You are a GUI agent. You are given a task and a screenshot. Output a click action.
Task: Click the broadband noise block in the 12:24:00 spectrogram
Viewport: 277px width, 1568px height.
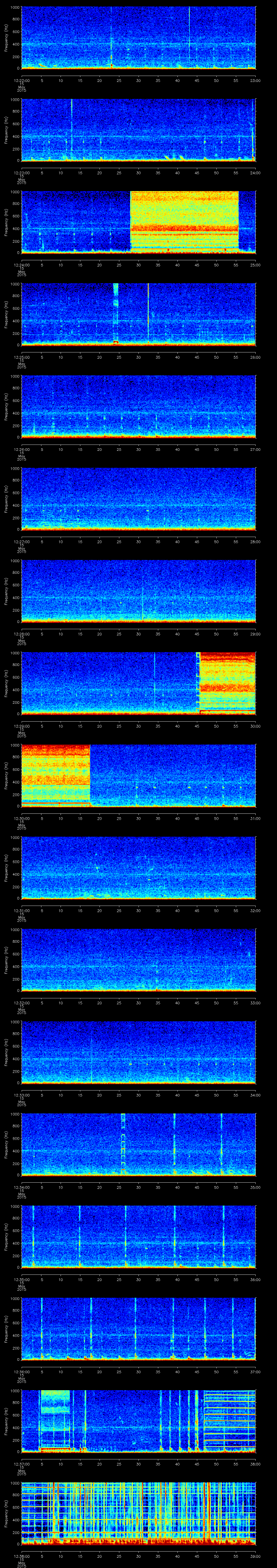coord(184,222)
